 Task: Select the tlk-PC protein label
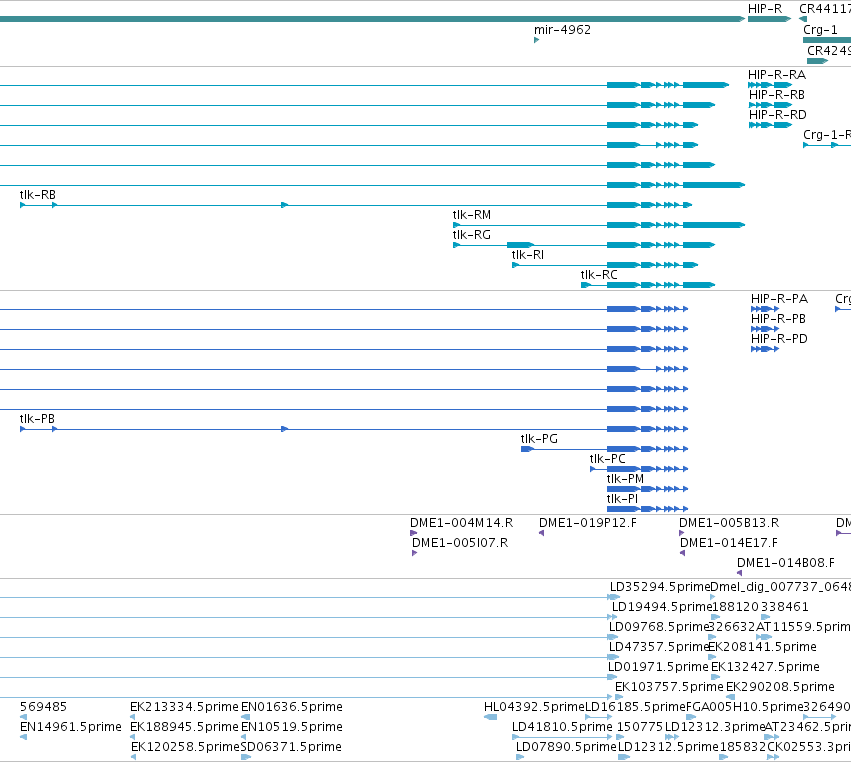point(607,459)
